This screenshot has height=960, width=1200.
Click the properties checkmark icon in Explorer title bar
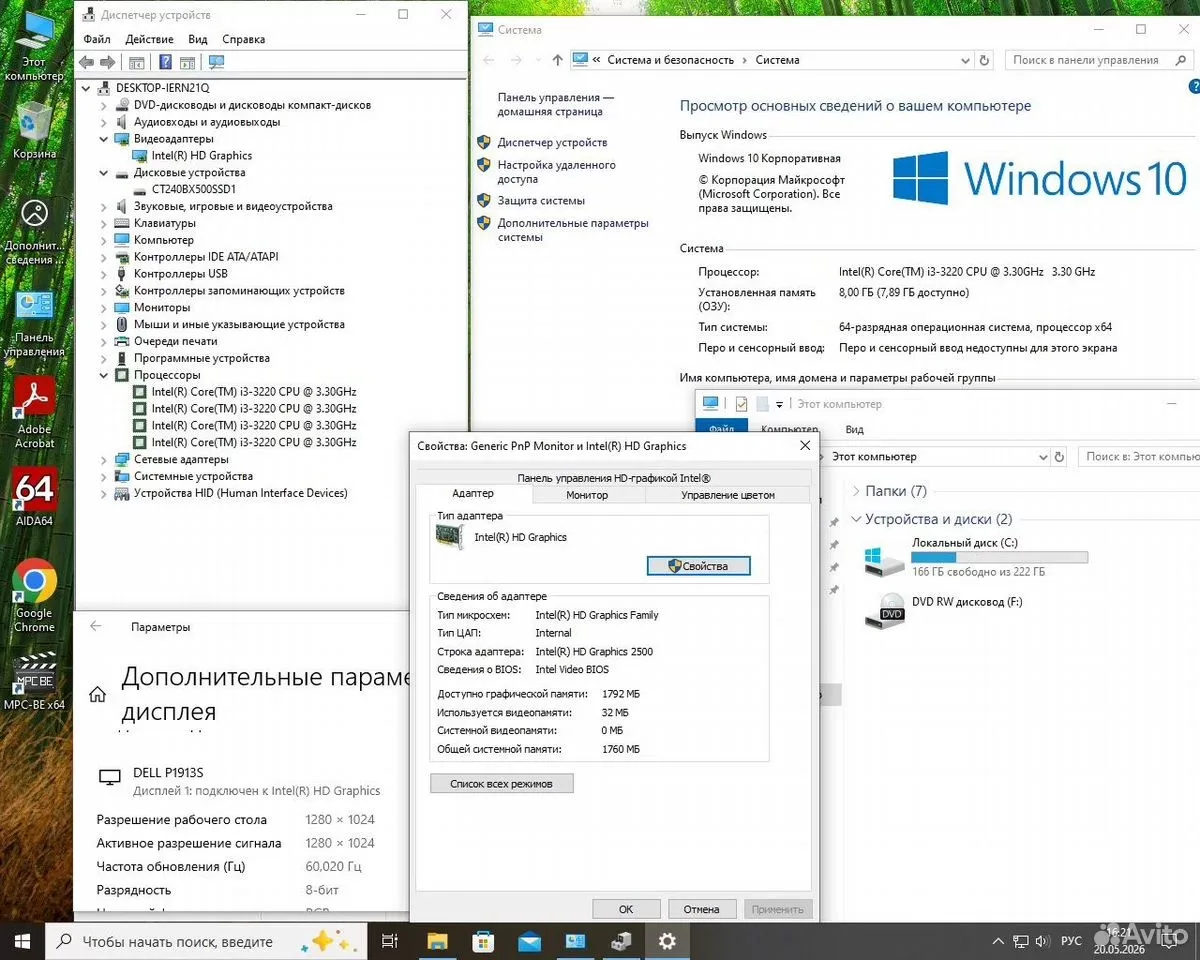click(x=741, y=404)
